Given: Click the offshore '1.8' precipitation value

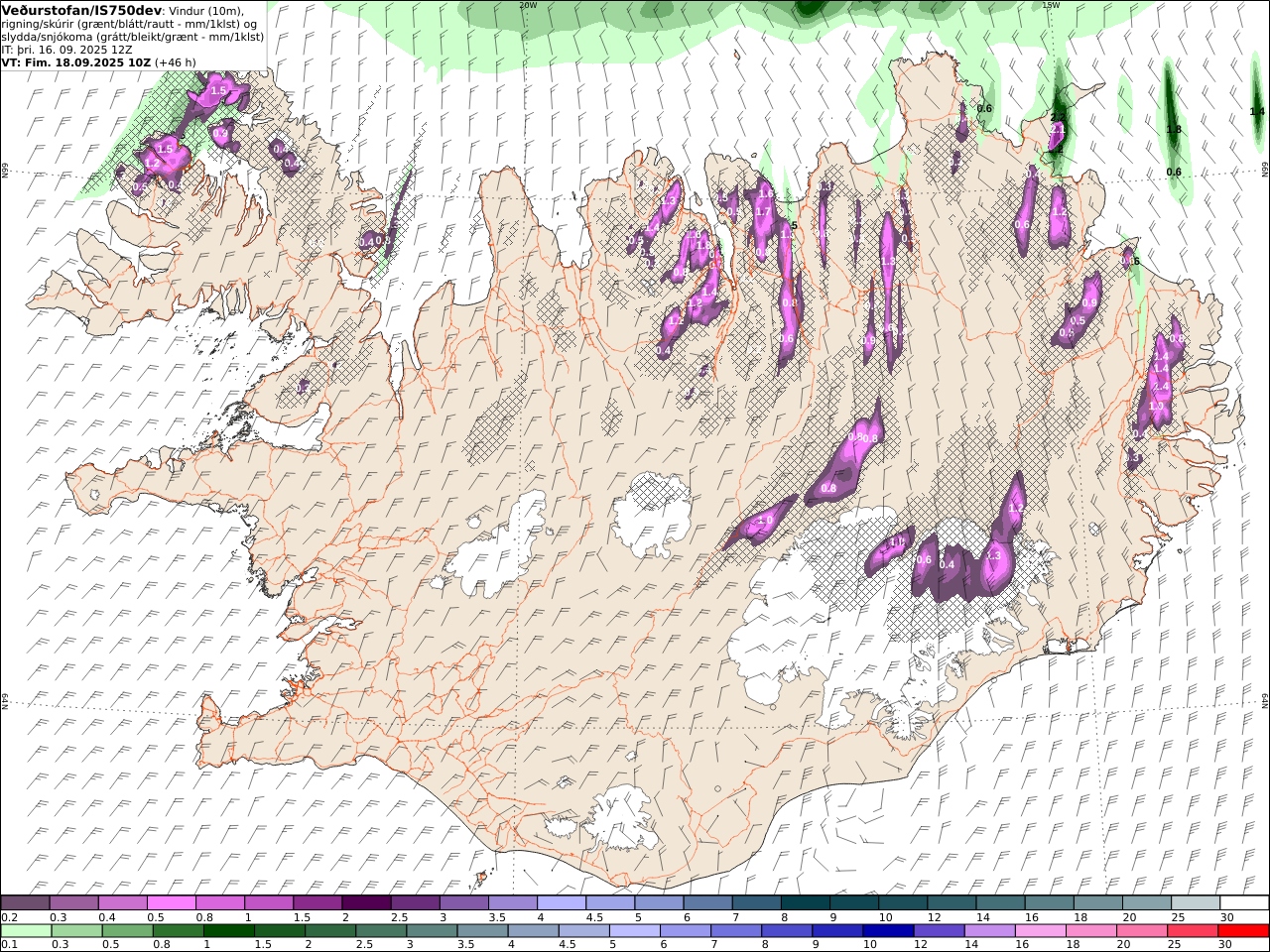Looking at the screenshot, I should click(x=1174, y=130).
